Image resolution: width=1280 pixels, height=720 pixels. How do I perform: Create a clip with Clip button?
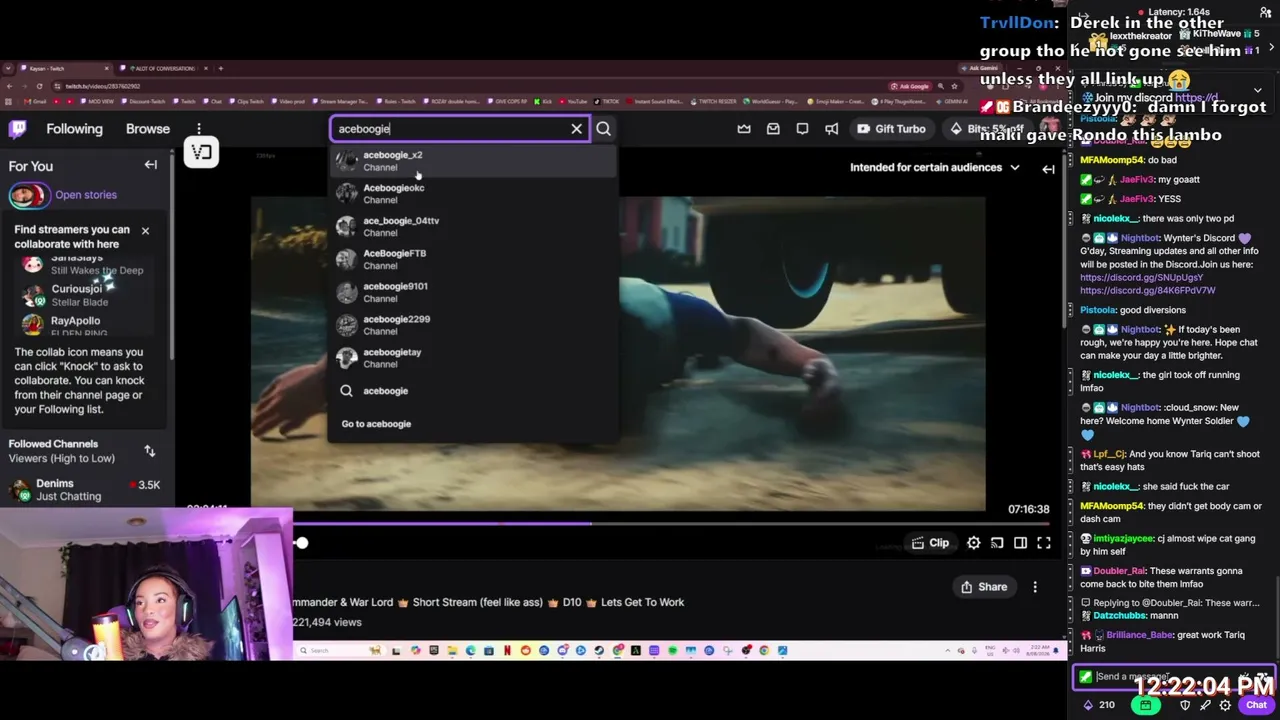(929, 543)
